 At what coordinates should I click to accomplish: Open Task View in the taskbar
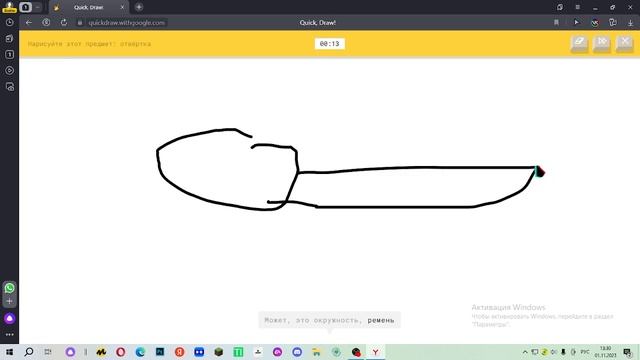[48, 352]
